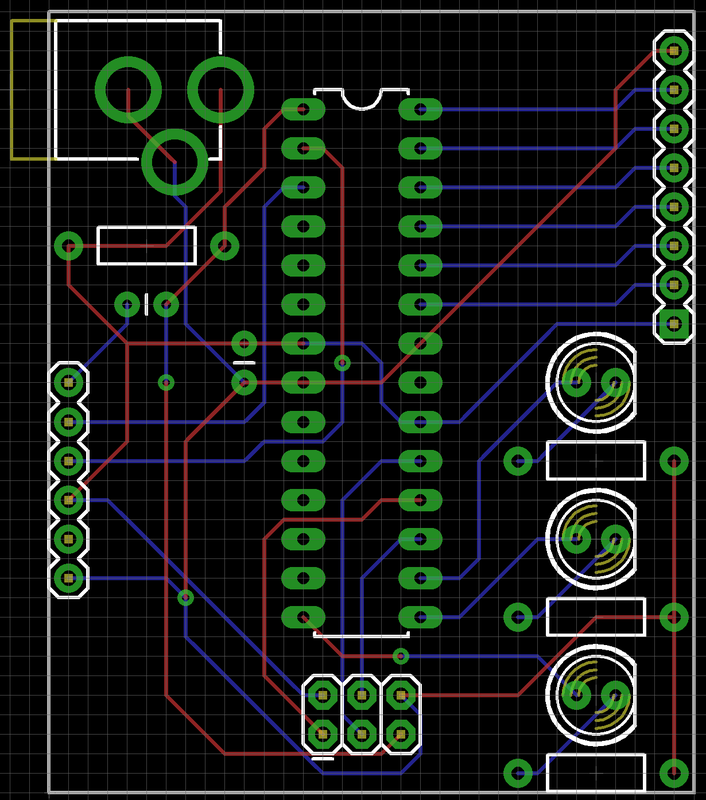The width and height of the screenshot is (706, 800).
Task: Click the bottom pad of the left six-pin header
Action: (x=68, y=578)
